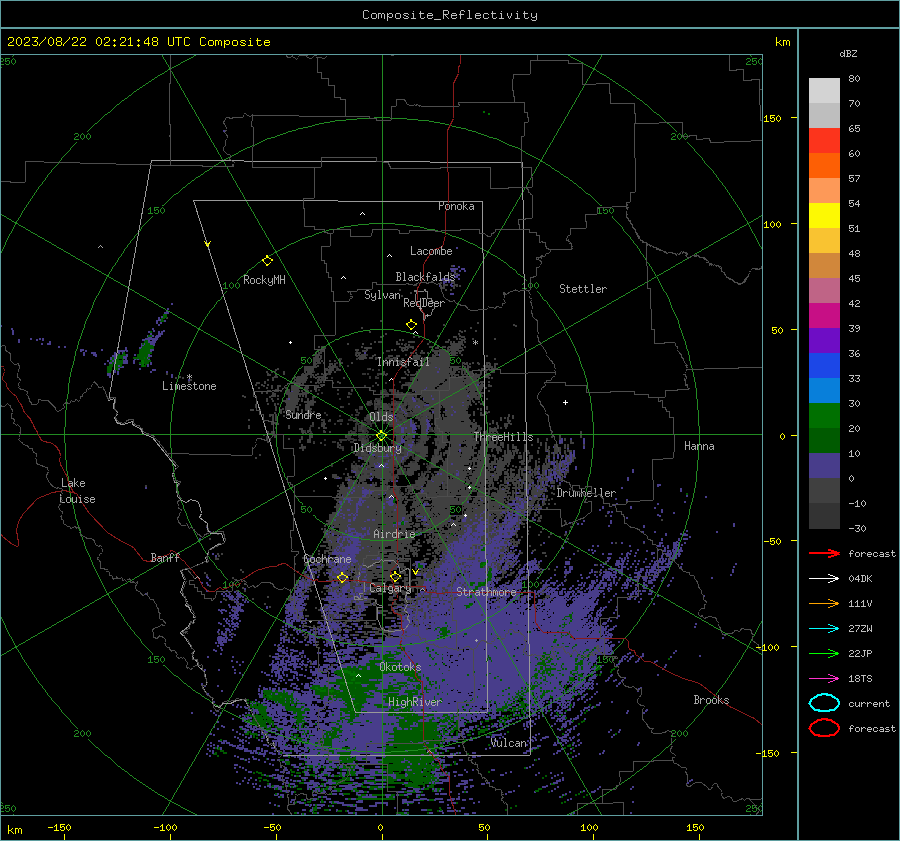Pick the pink 45-42 dBZ swatch
Viewport: 900px width, 841px height.
point(824,291)
